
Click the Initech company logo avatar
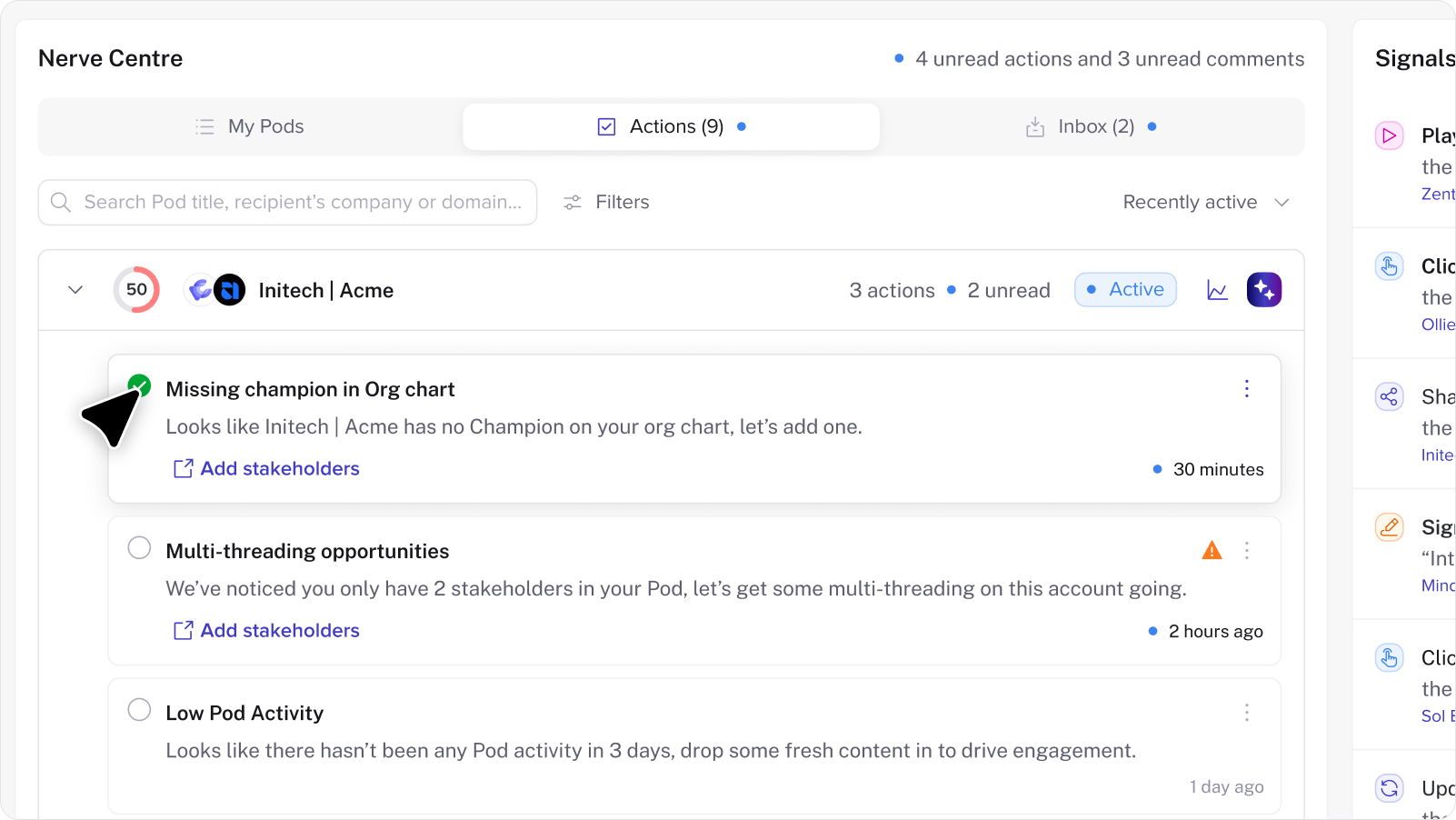199,290
